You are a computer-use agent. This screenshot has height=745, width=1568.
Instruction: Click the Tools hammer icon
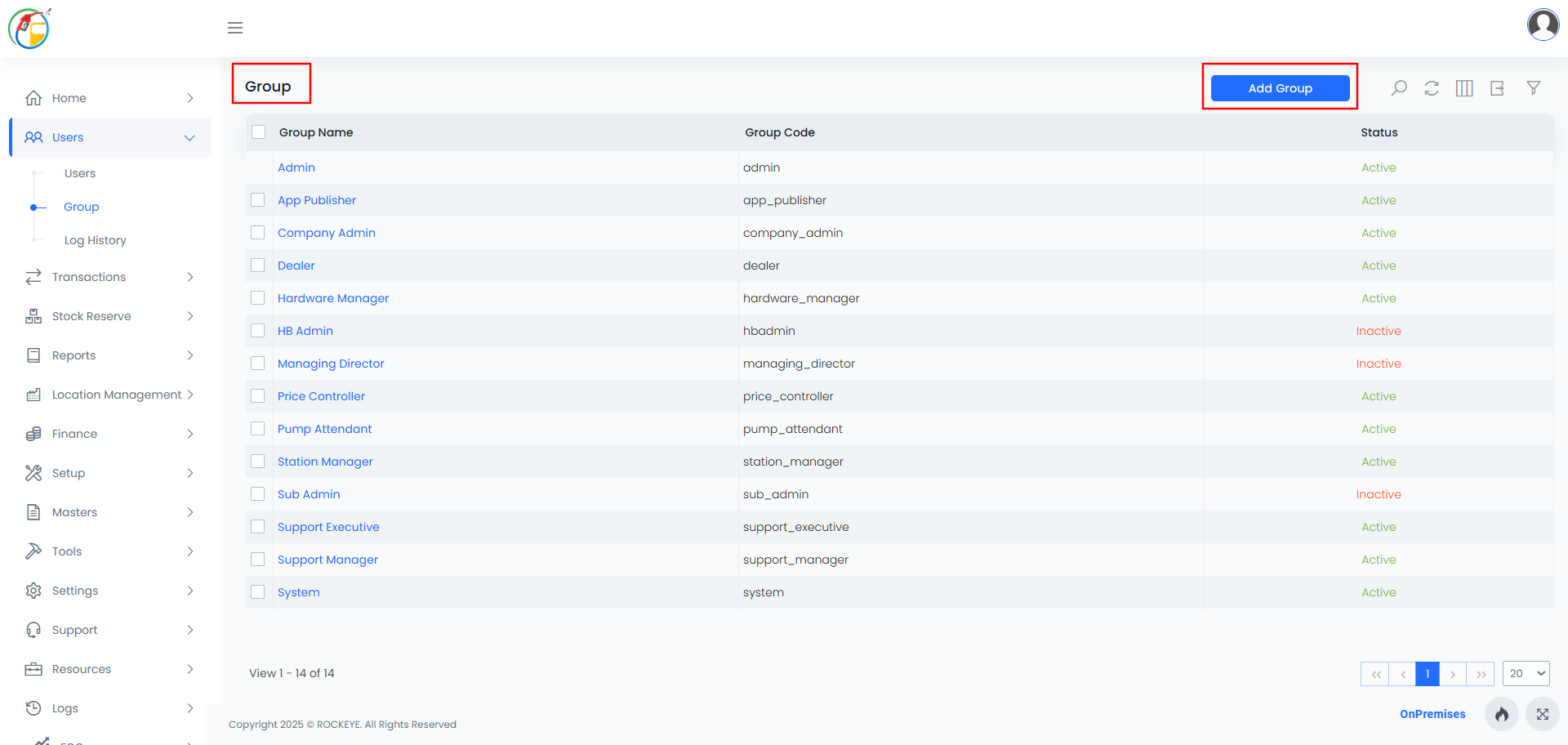[x=33, y=551]
